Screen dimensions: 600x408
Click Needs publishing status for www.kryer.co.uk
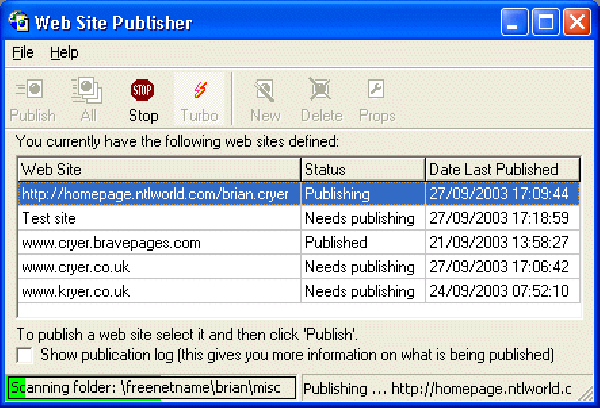point(363,292)
